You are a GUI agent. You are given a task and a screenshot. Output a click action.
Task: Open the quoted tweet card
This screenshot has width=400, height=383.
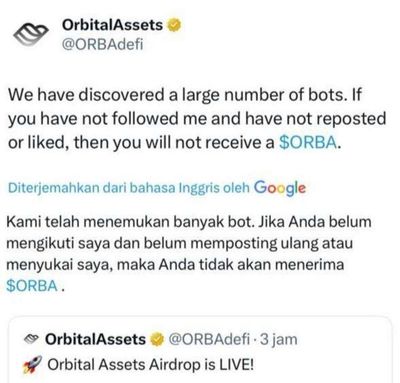coord(200,349)
